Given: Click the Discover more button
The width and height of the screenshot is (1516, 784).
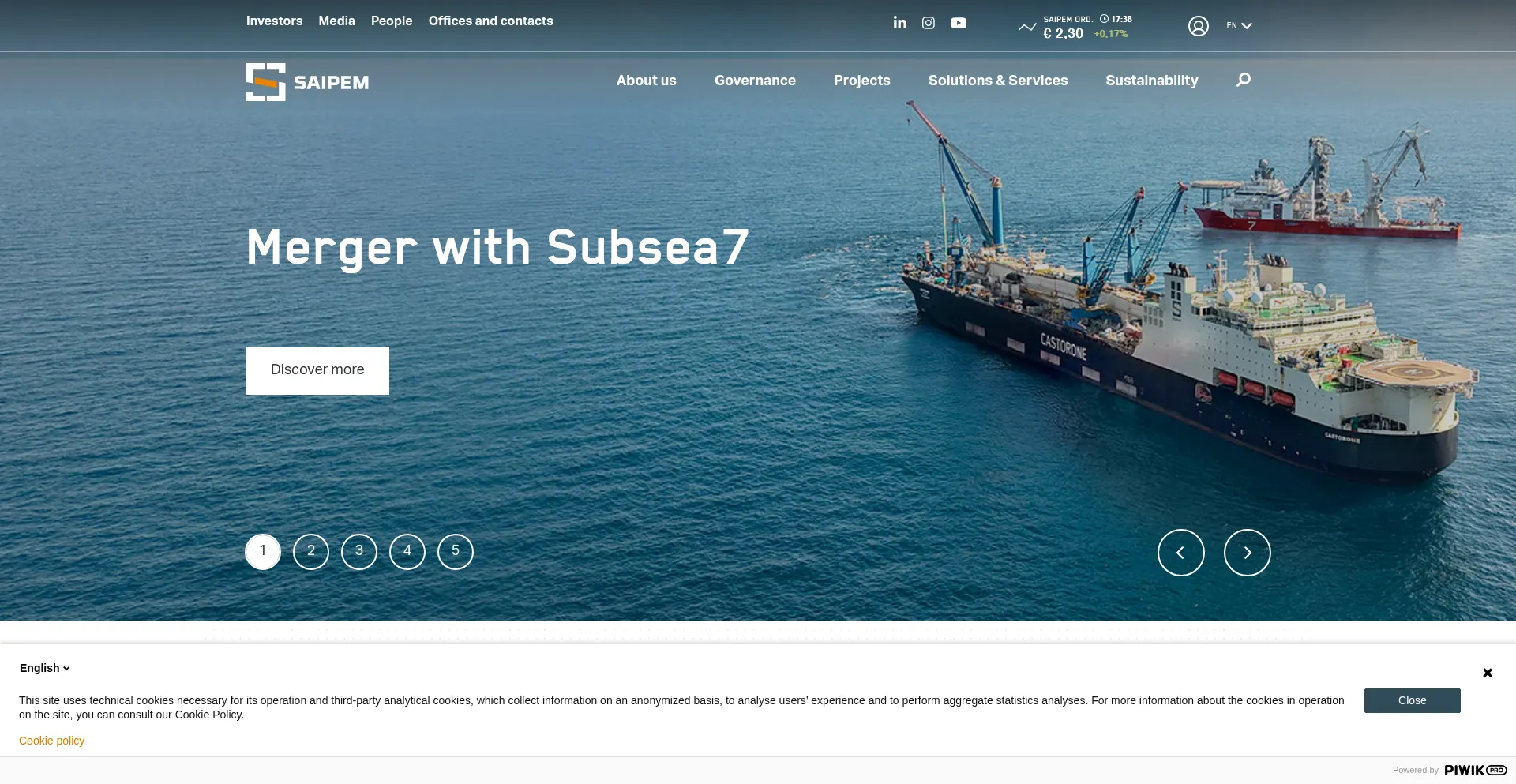Looking at the screenshot, I should point(317,370).
